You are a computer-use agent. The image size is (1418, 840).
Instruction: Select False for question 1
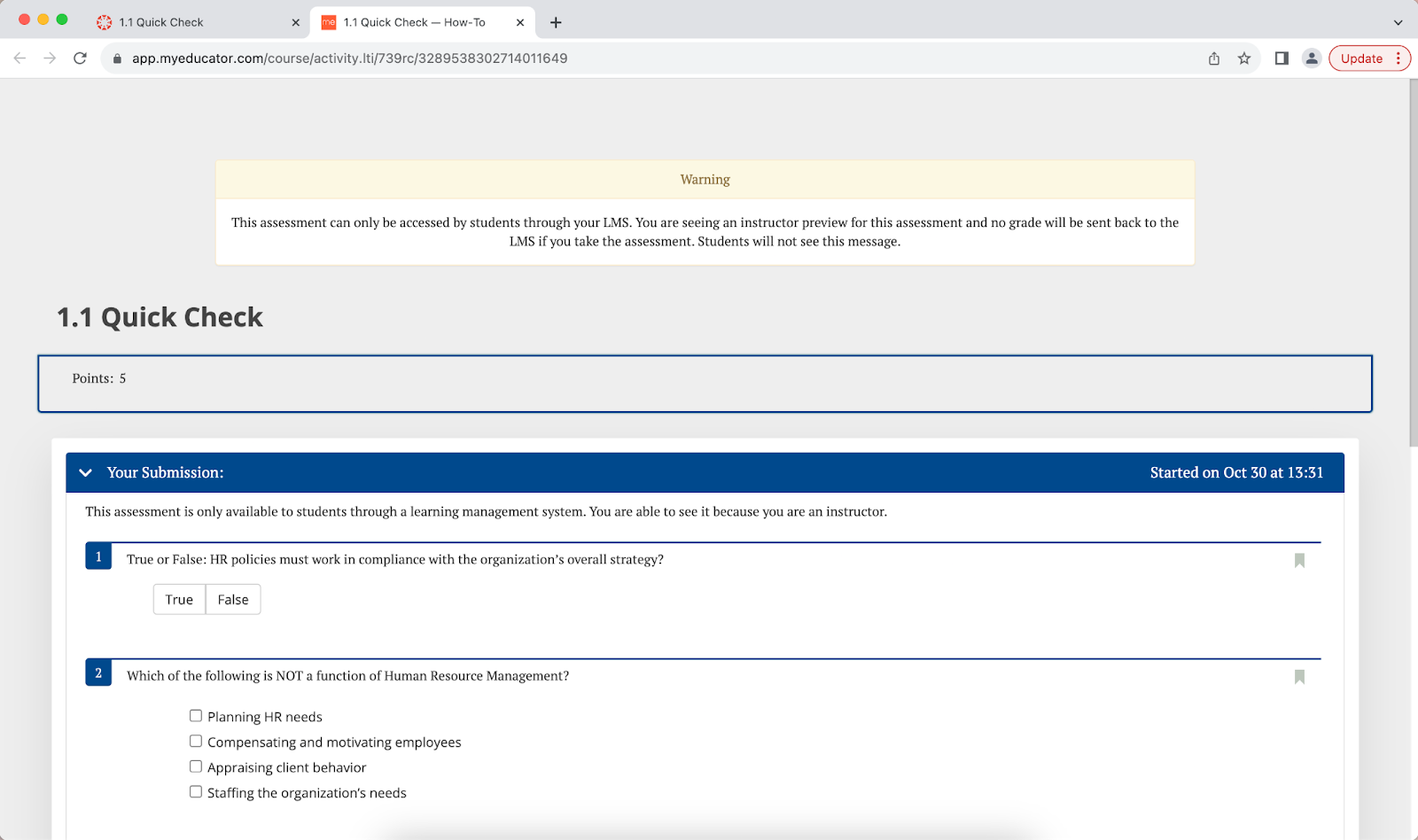(x=233, y=600)
